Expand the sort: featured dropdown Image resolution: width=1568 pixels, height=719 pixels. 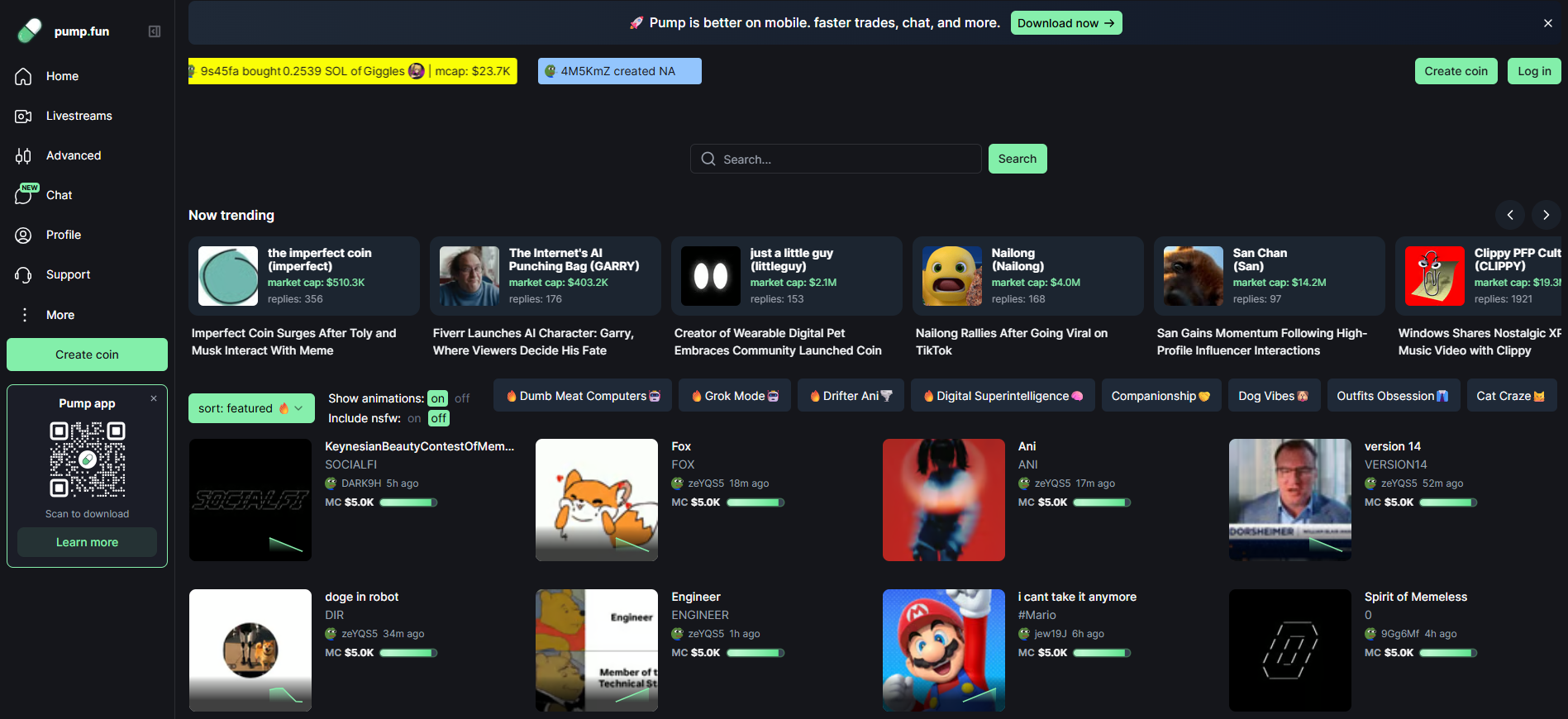(251, 408)
